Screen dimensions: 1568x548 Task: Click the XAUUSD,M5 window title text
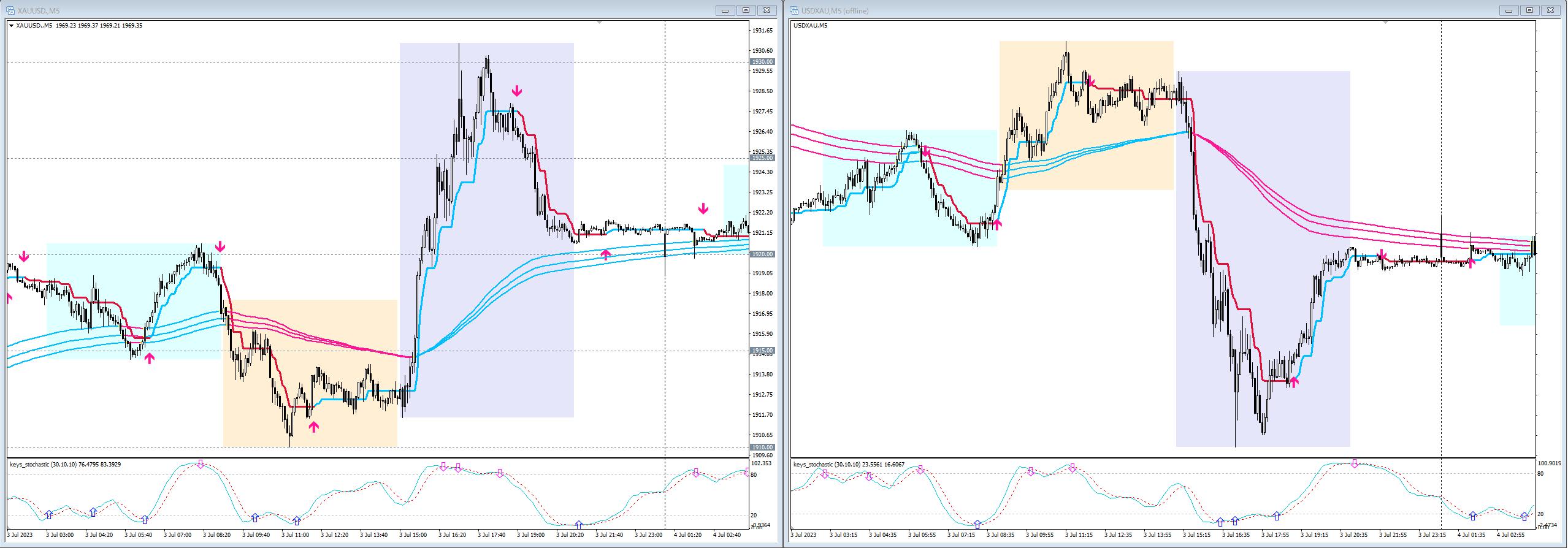39,11
